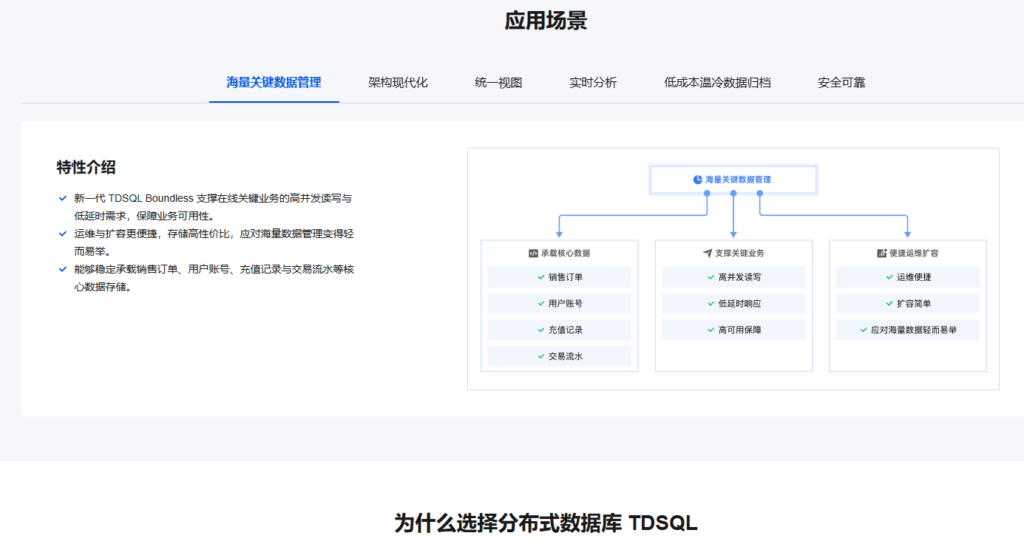1024x547 pixels.
Task: Click the 支撑关键业务 column title
Action: coord(739,253)
